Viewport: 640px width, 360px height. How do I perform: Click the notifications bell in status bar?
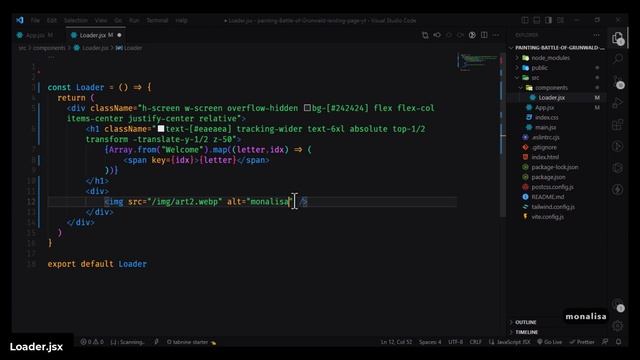(619, 342)
